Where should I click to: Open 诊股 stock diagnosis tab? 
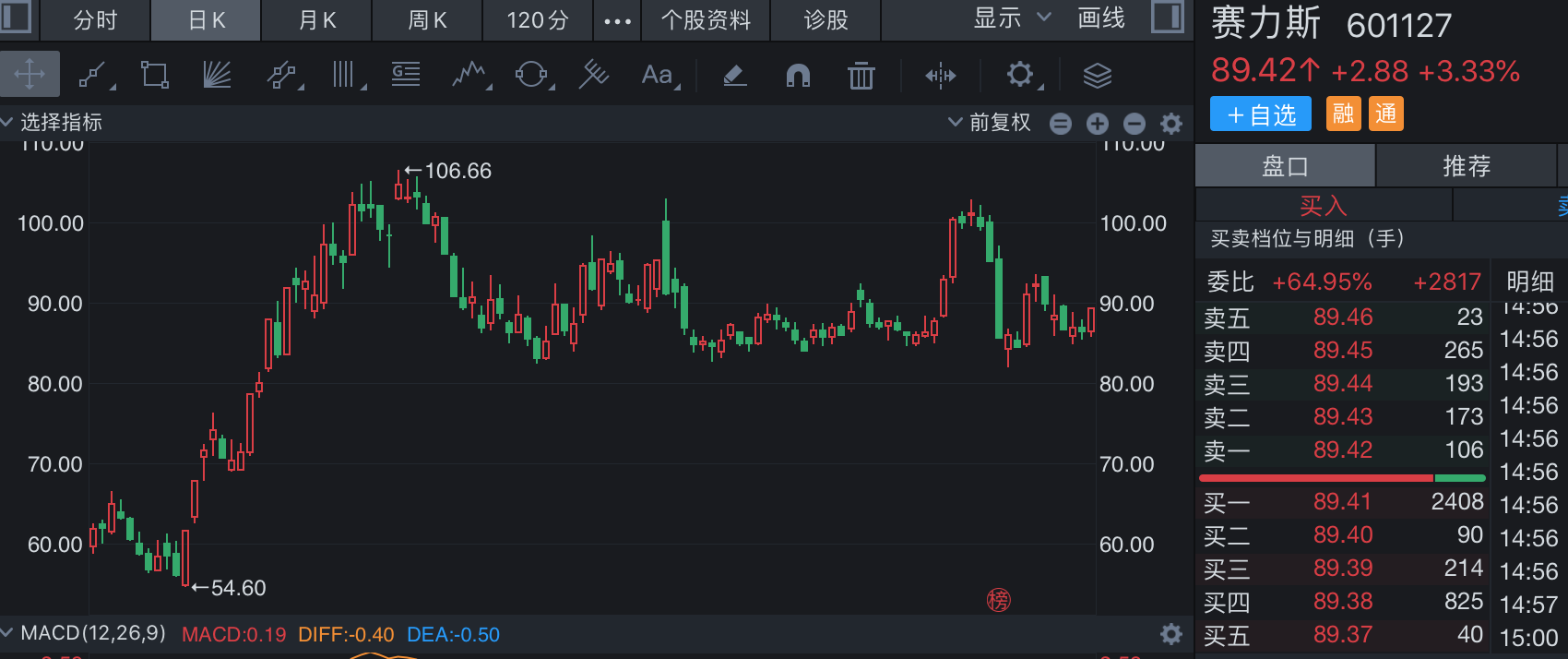(826, 20)
